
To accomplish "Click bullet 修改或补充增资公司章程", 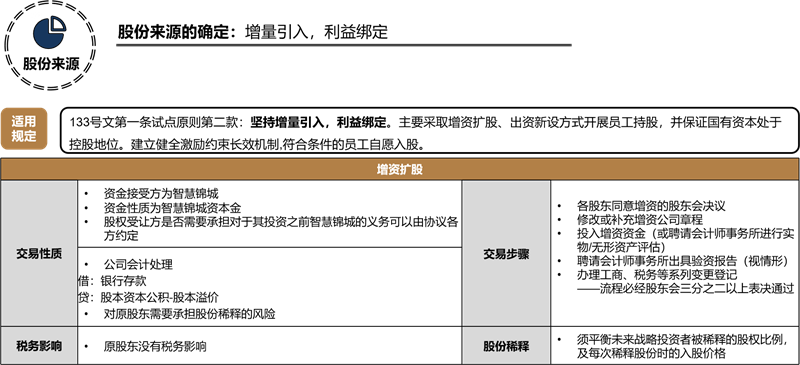I will point(640,220).
